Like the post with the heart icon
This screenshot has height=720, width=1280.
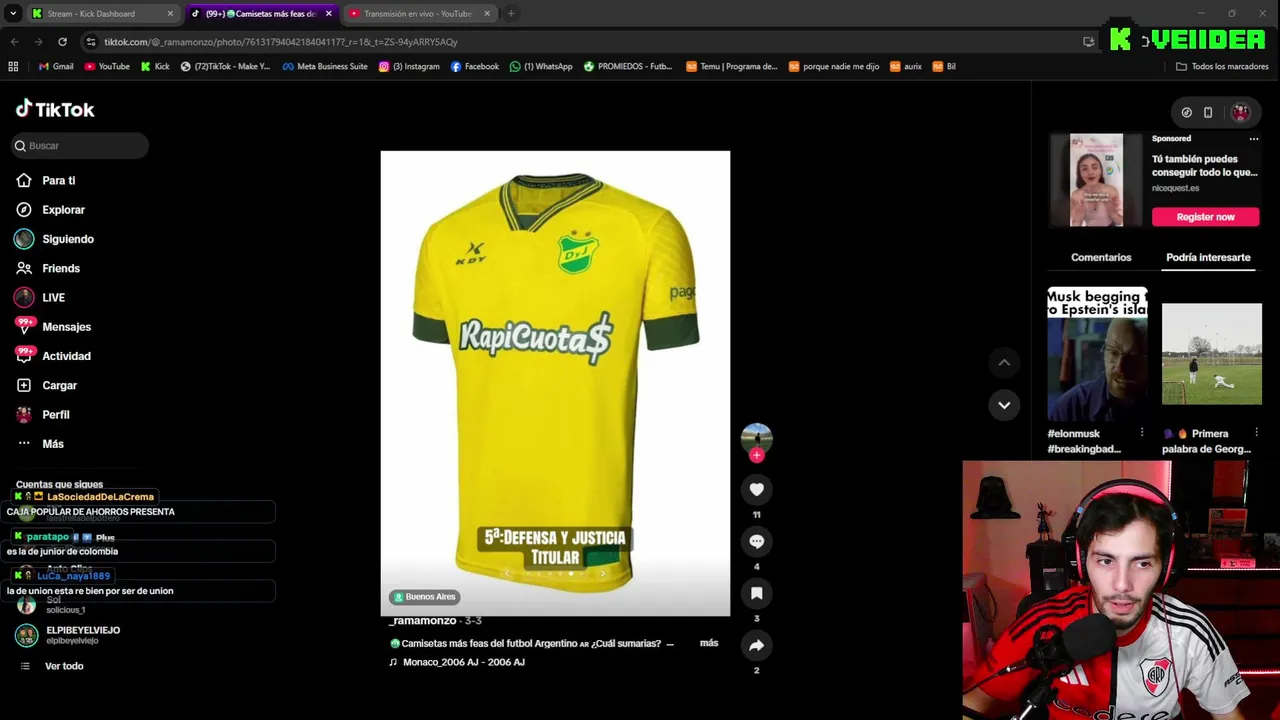(x=756, y=489)
